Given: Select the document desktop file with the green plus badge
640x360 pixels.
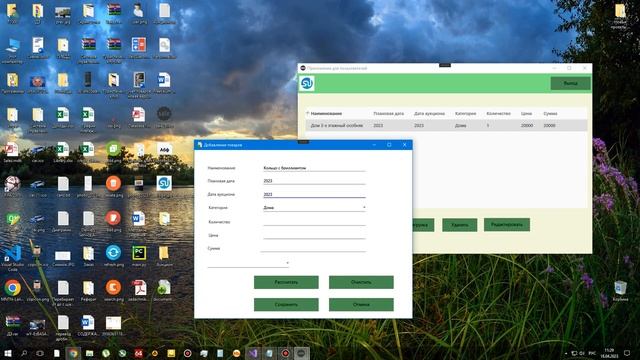Looking at the screenshot, I should (164, 291).
